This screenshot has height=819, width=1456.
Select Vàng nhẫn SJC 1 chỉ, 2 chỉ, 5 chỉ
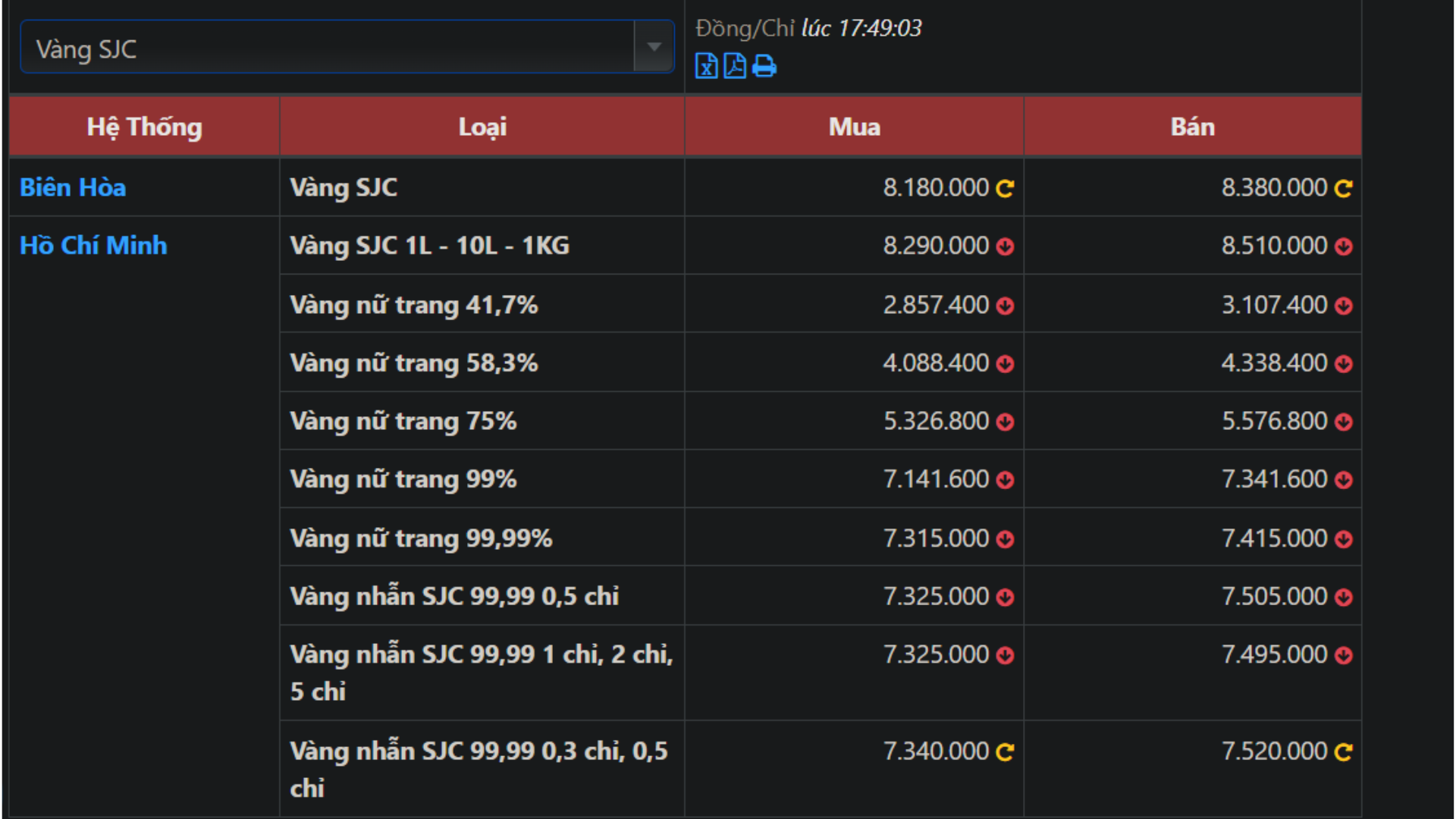point(482,673)
